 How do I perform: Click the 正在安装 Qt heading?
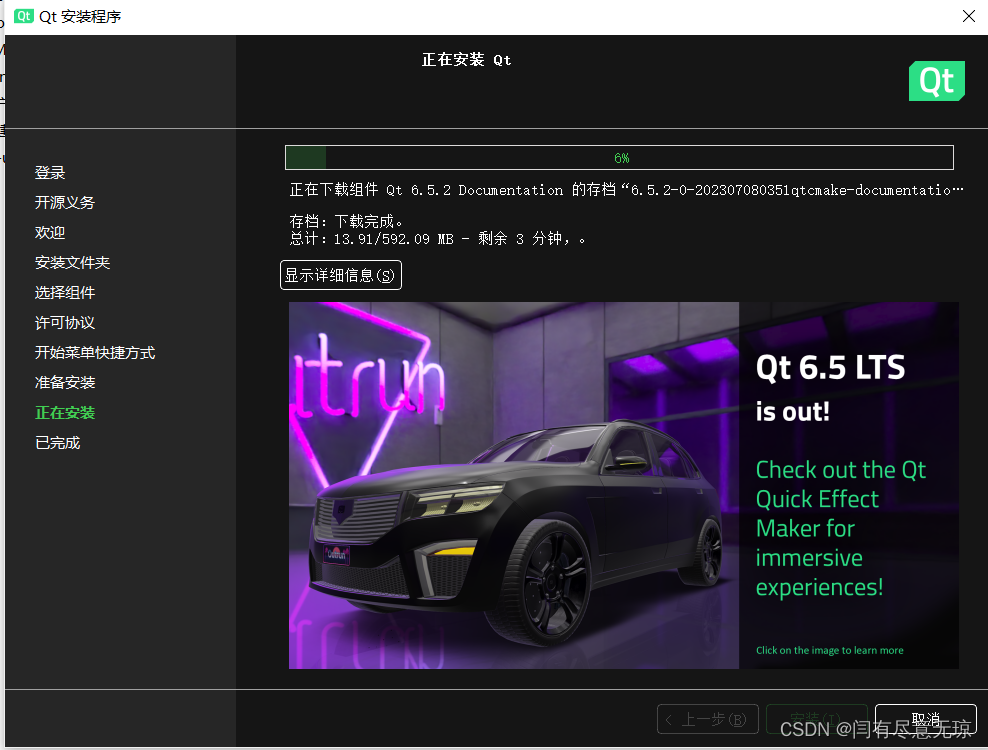tap(466, 60)
